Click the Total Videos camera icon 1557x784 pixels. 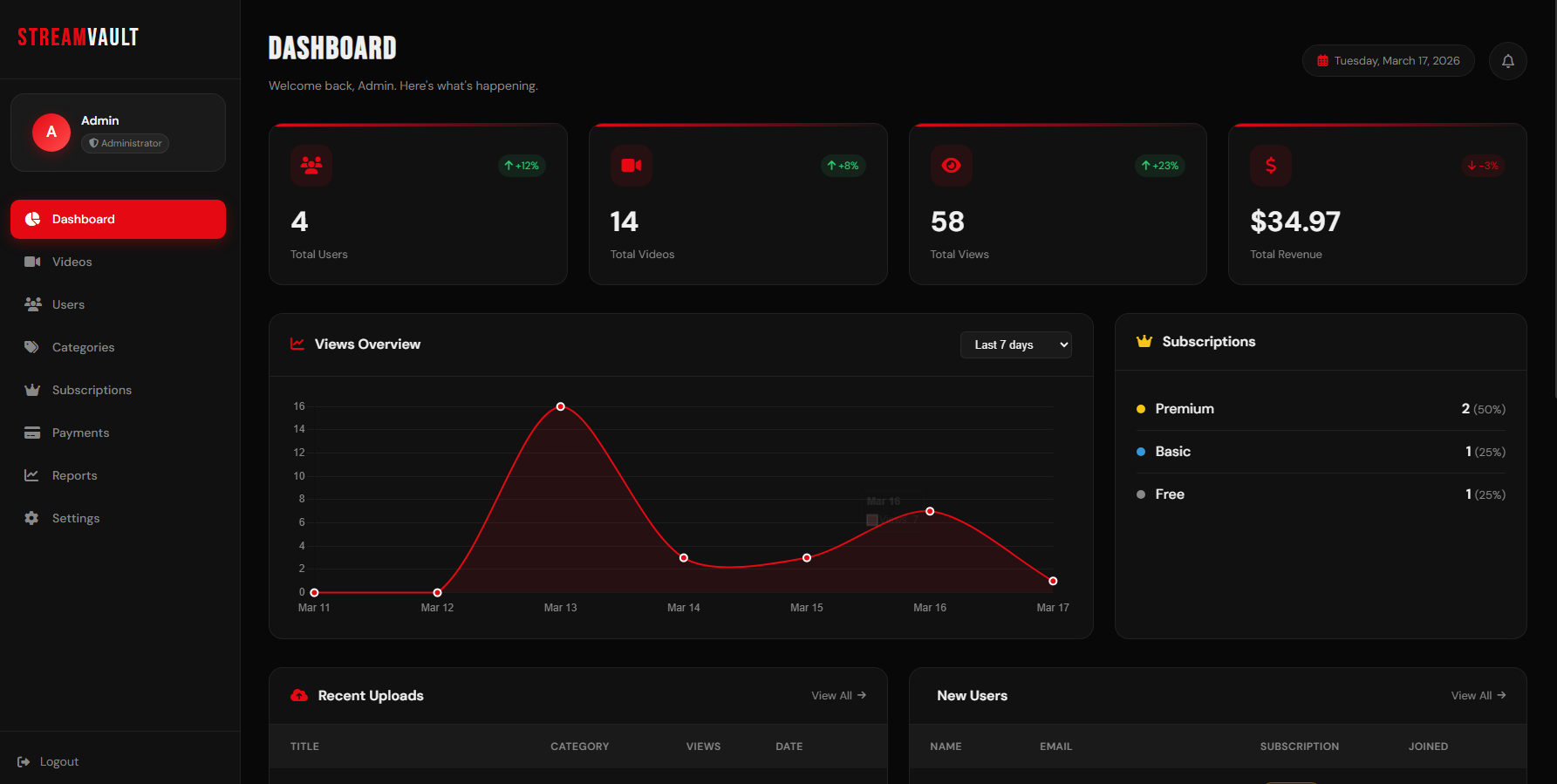(x=632, y=165)
